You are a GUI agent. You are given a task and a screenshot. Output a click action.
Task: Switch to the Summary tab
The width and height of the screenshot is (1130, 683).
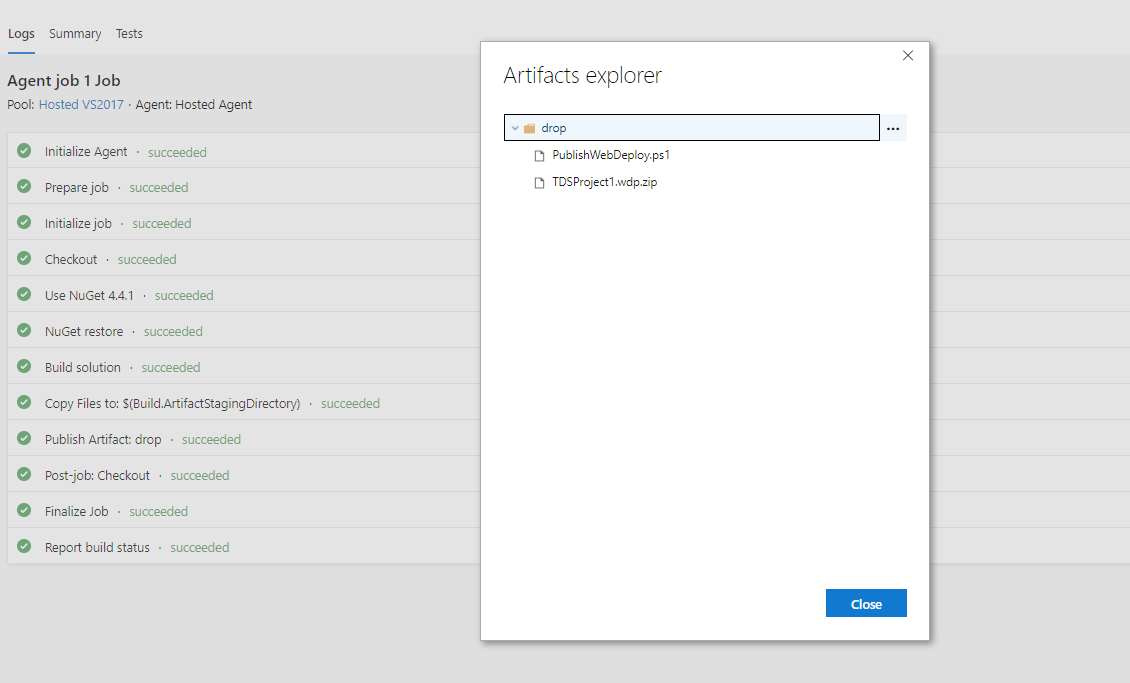[75, 33]
